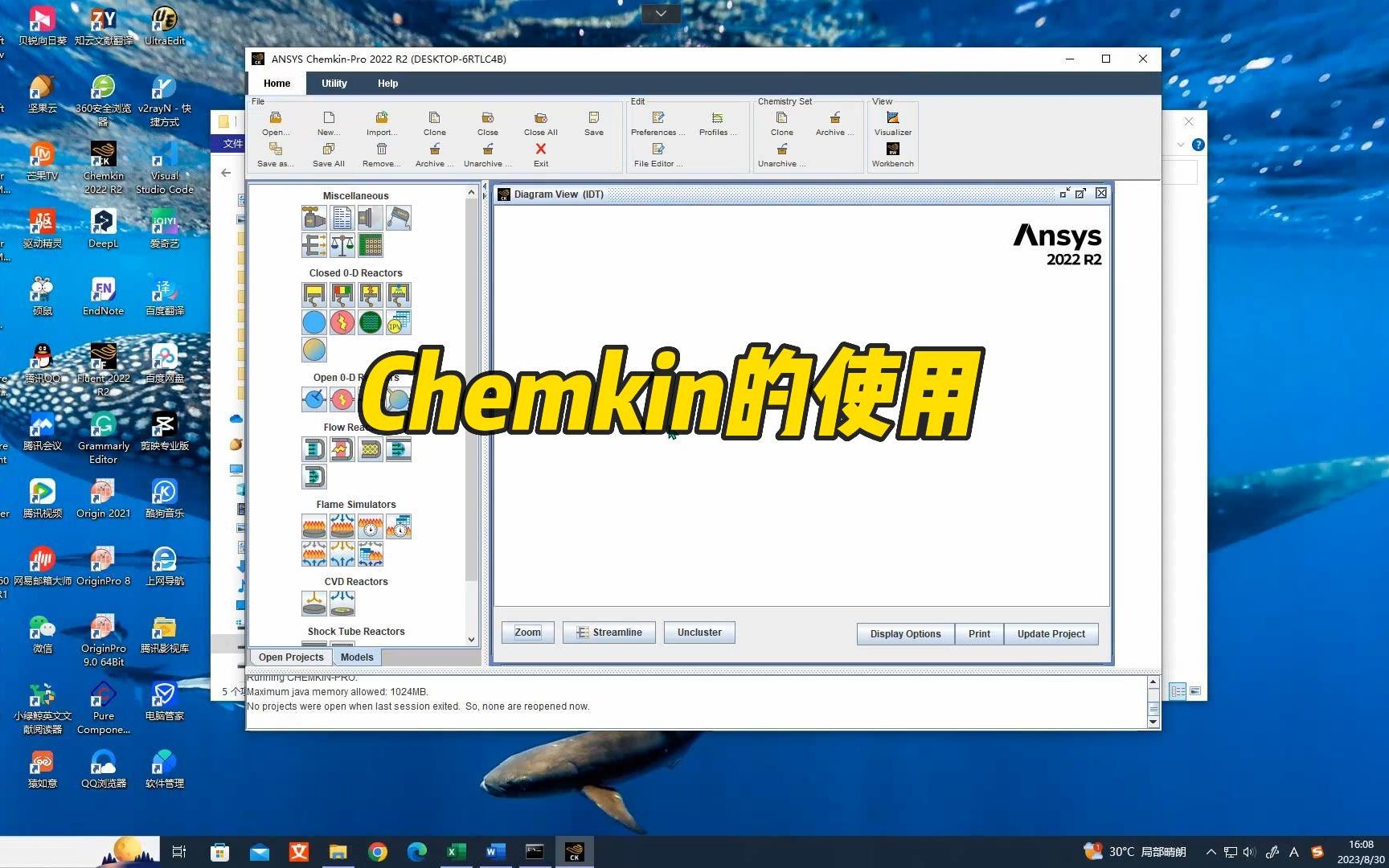Select the honeycomb flow reactor model
Screen dimensions: 1389x868
pyautogui.click(x=371, y=449)
